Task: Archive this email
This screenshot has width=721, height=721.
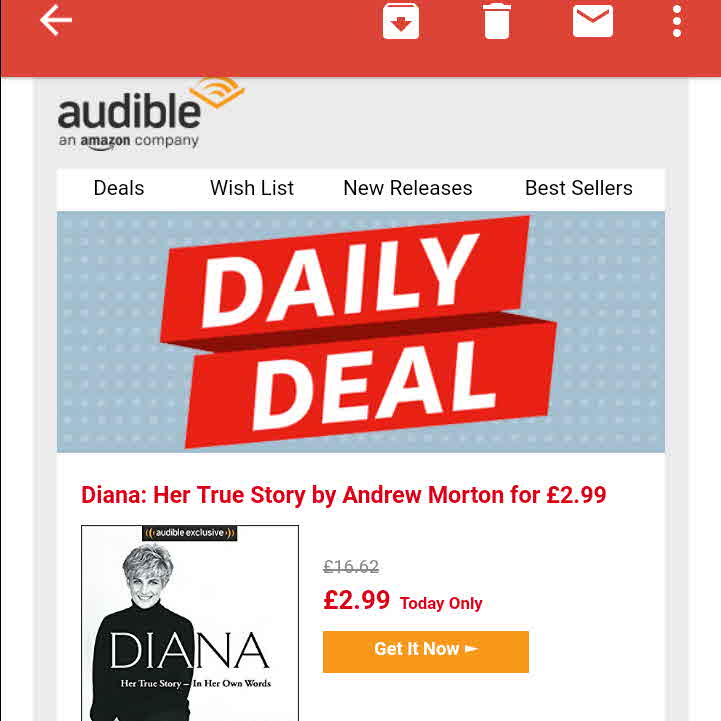Action: pyautogui.click(x=401, y=21)
